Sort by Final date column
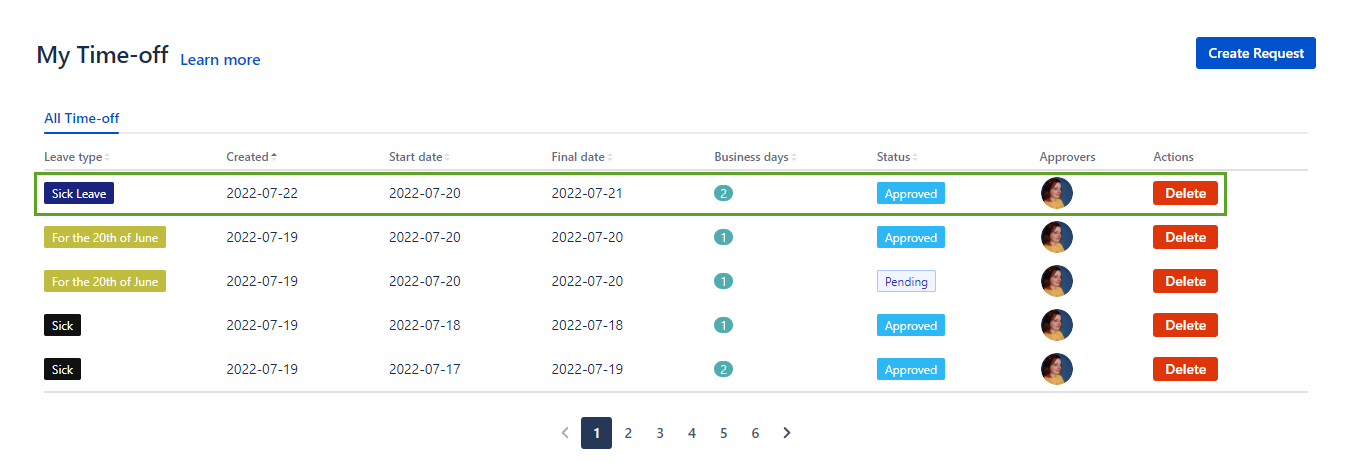Viewport: 1348px width, 476px height. coord(581,157)
